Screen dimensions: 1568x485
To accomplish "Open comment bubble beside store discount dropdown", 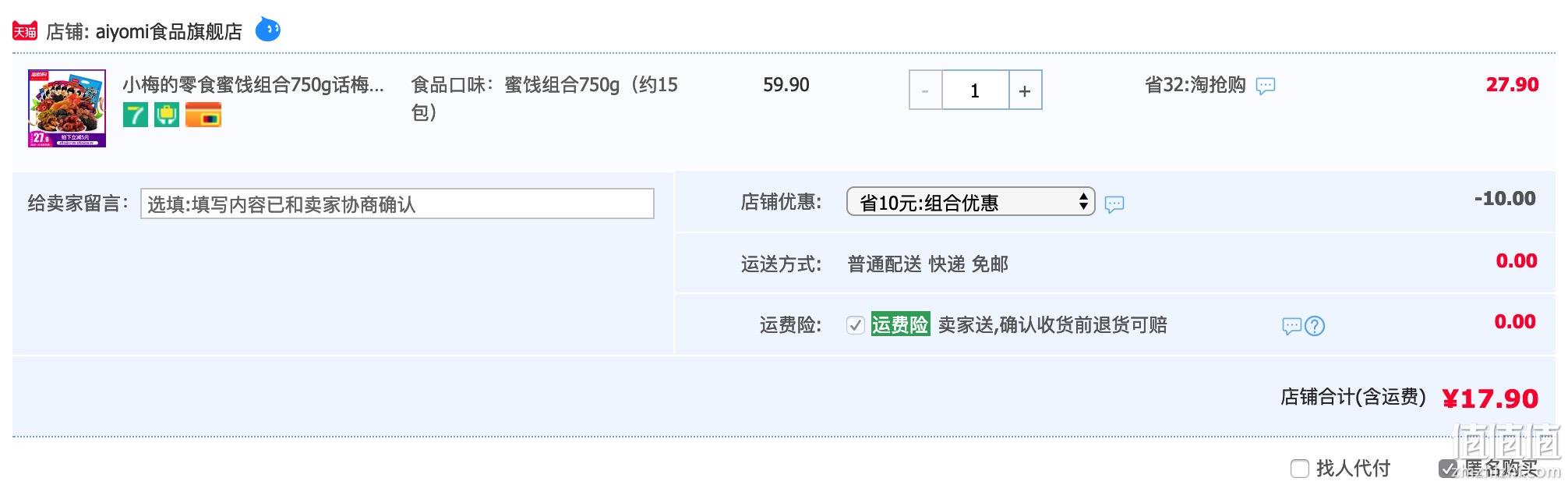I will [1114, 204].
